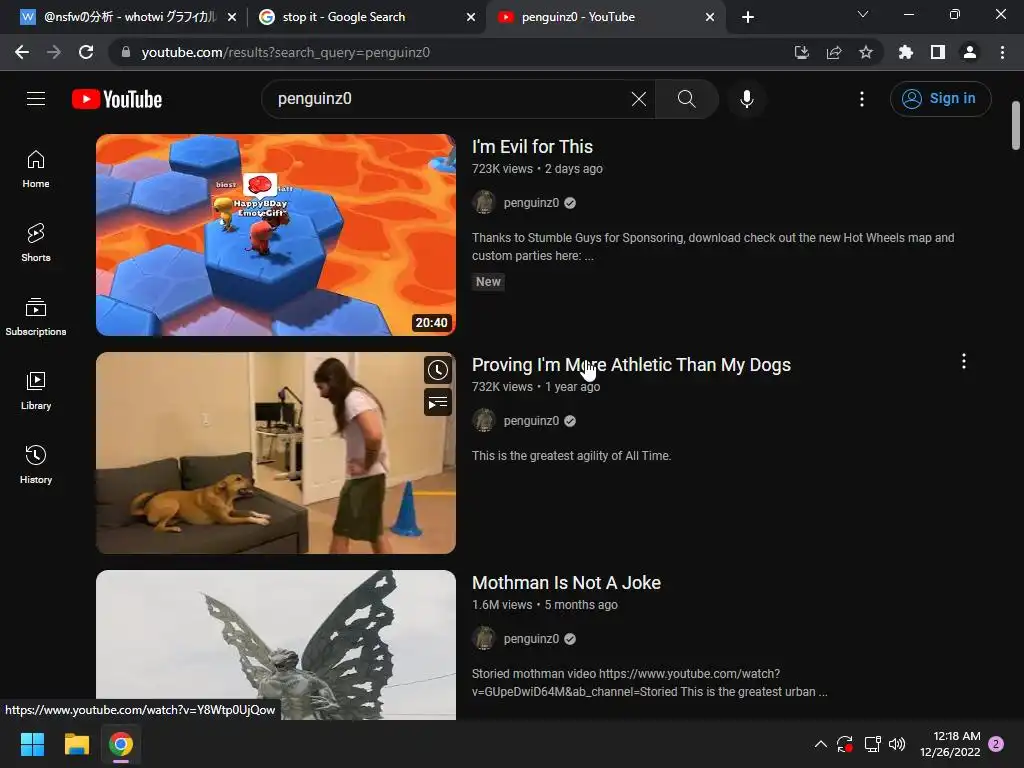
Task: Open Subscriptions in sidebar
Action: (36, 317)
